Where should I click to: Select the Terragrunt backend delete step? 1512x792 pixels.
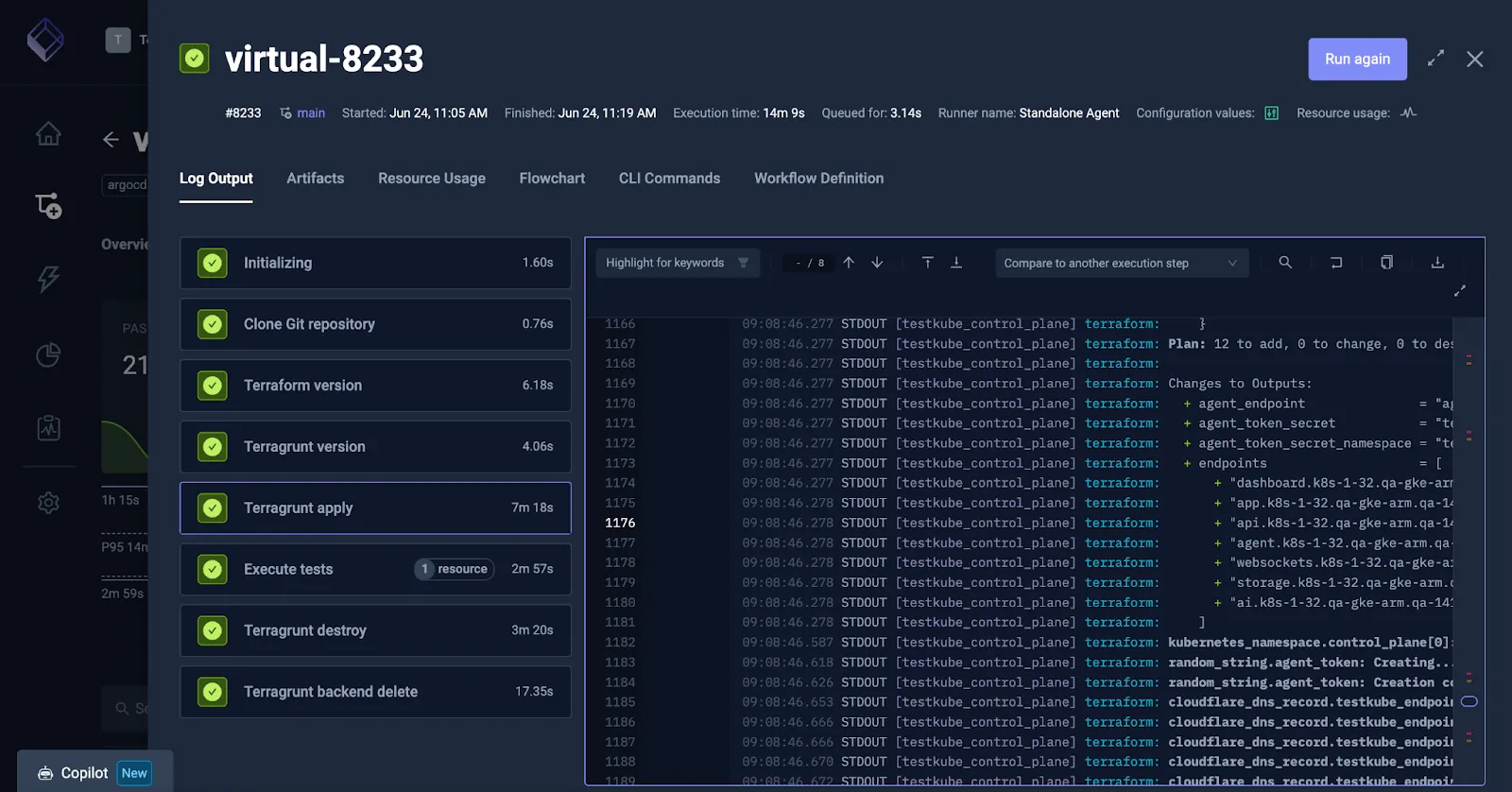pyautogui.click(x=375, y=692)
